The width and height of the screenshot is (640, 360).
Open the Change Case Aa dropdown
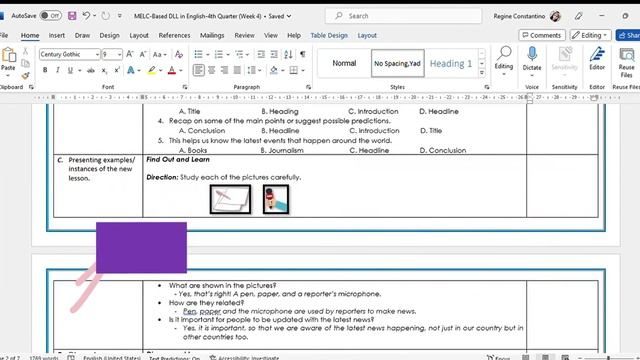click(159, 54)
